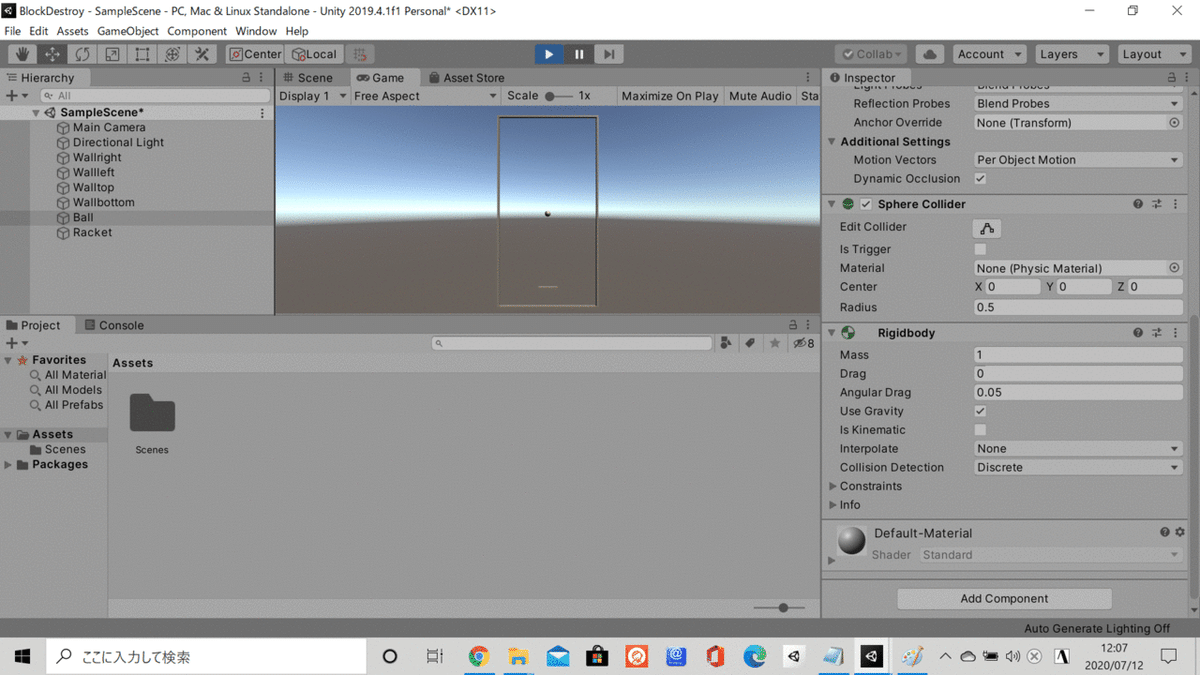Select the Scale tool
The image size is (1200, 675).
coord(112,54)
